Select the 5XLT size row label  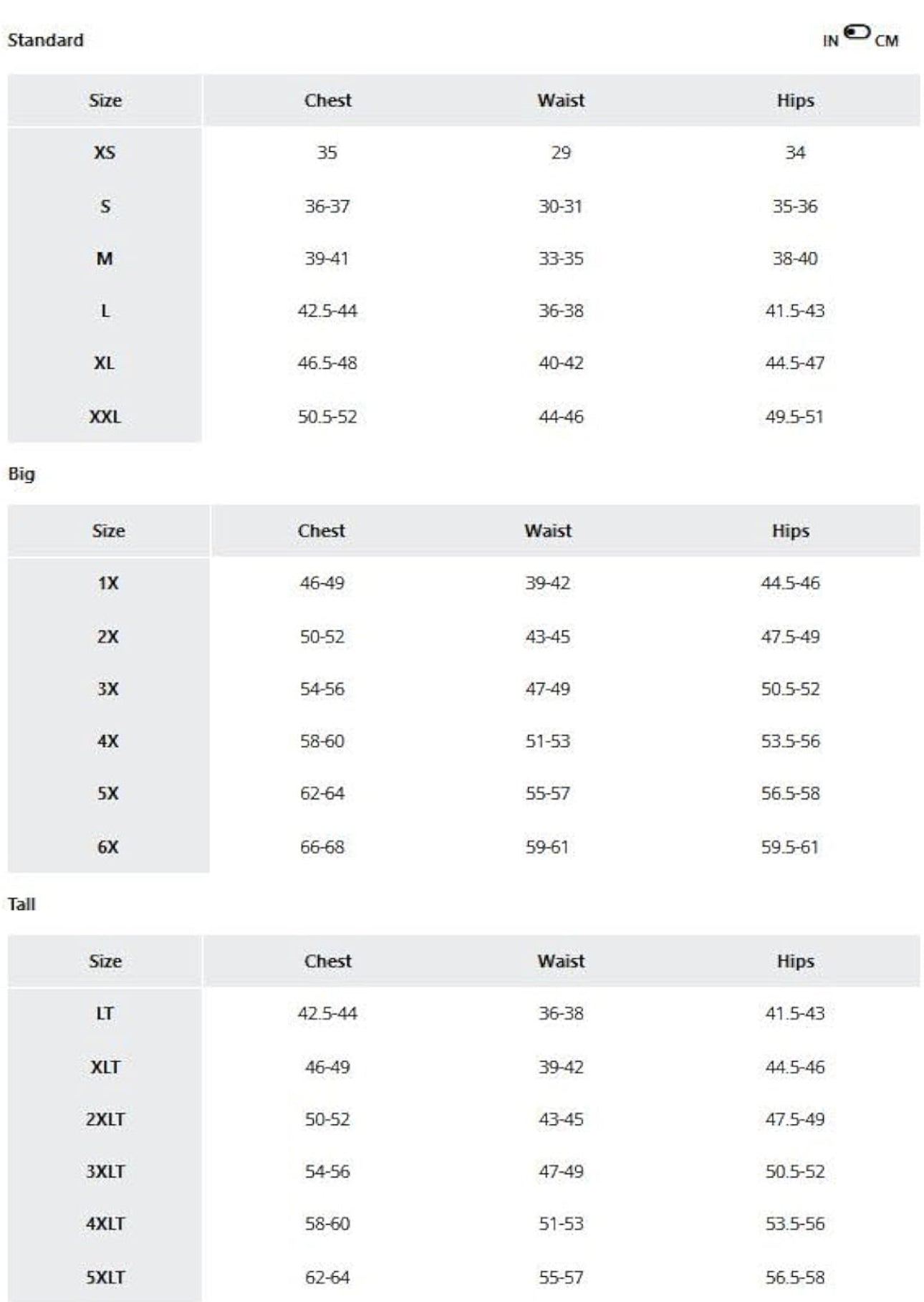coord(105,1277)
